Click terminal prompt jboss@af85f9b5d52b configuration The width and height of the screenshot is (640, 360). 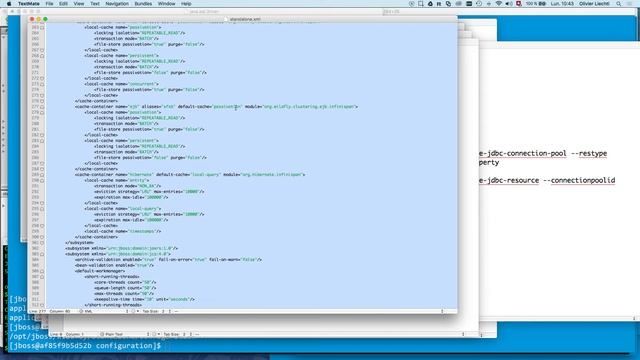(x=85, y=346)
